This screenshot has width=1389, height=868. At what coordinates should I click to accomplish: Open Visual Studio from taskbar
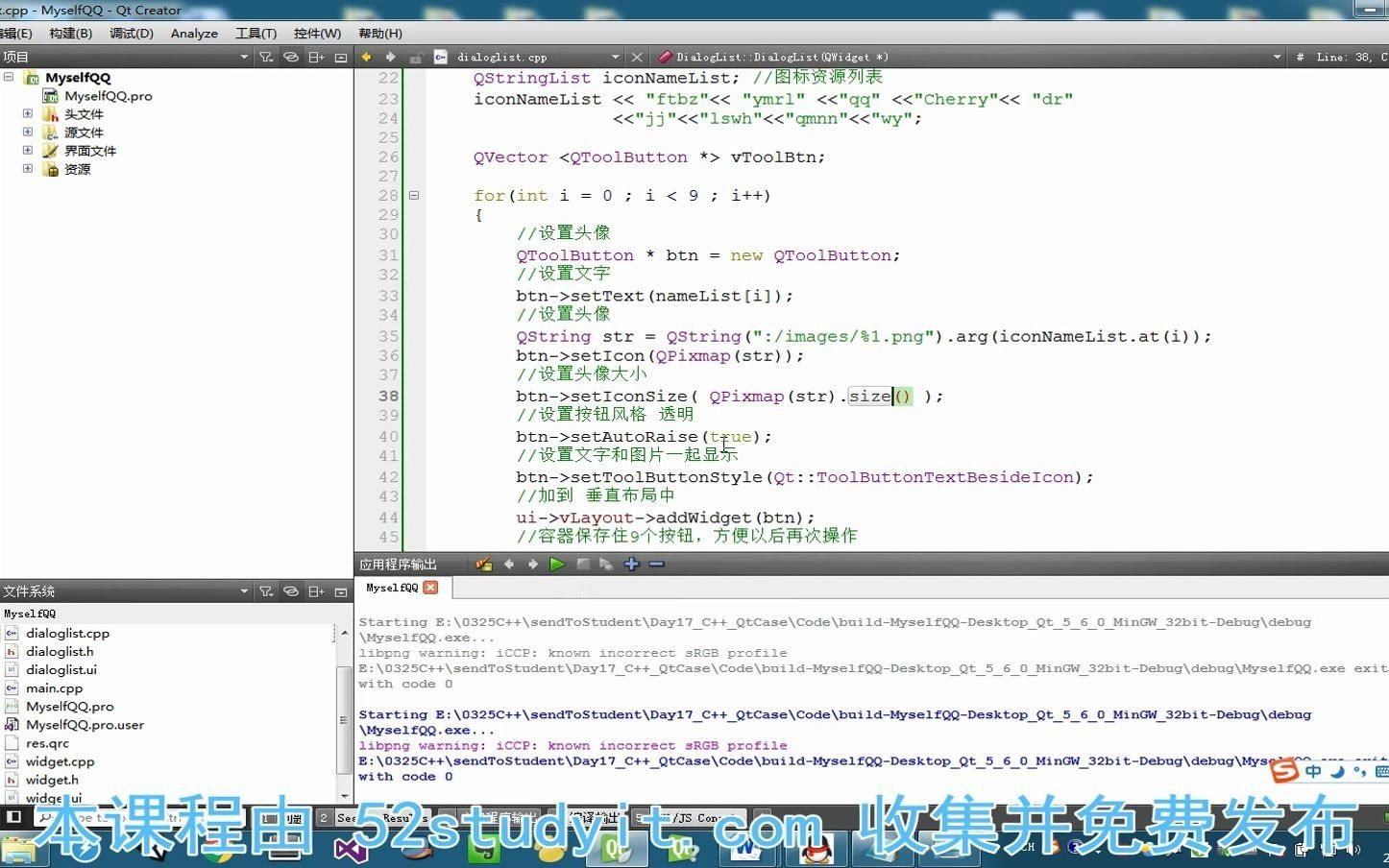351,849
